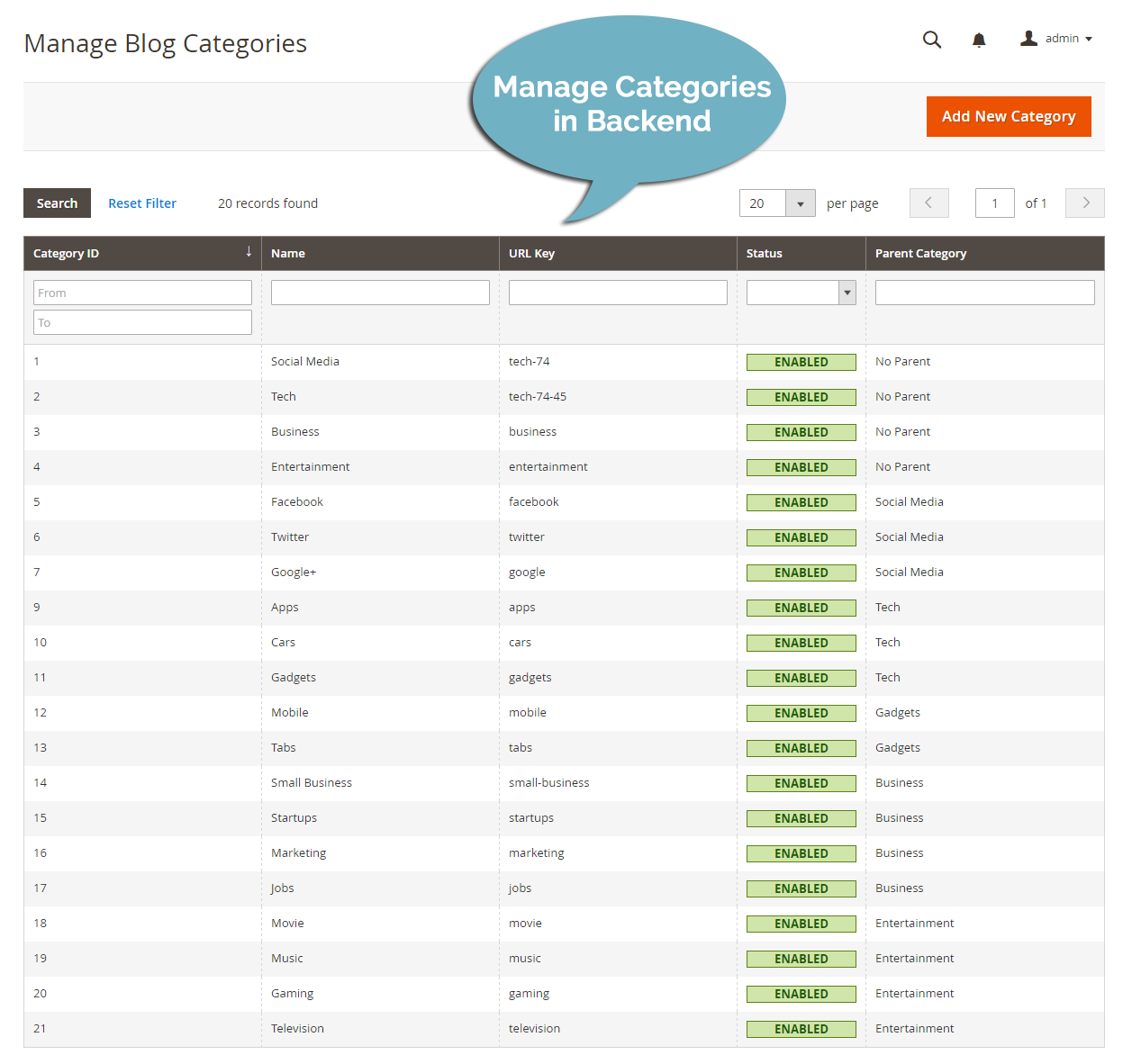
Task: Click the Reset Filter link
Action: point(142,203)
